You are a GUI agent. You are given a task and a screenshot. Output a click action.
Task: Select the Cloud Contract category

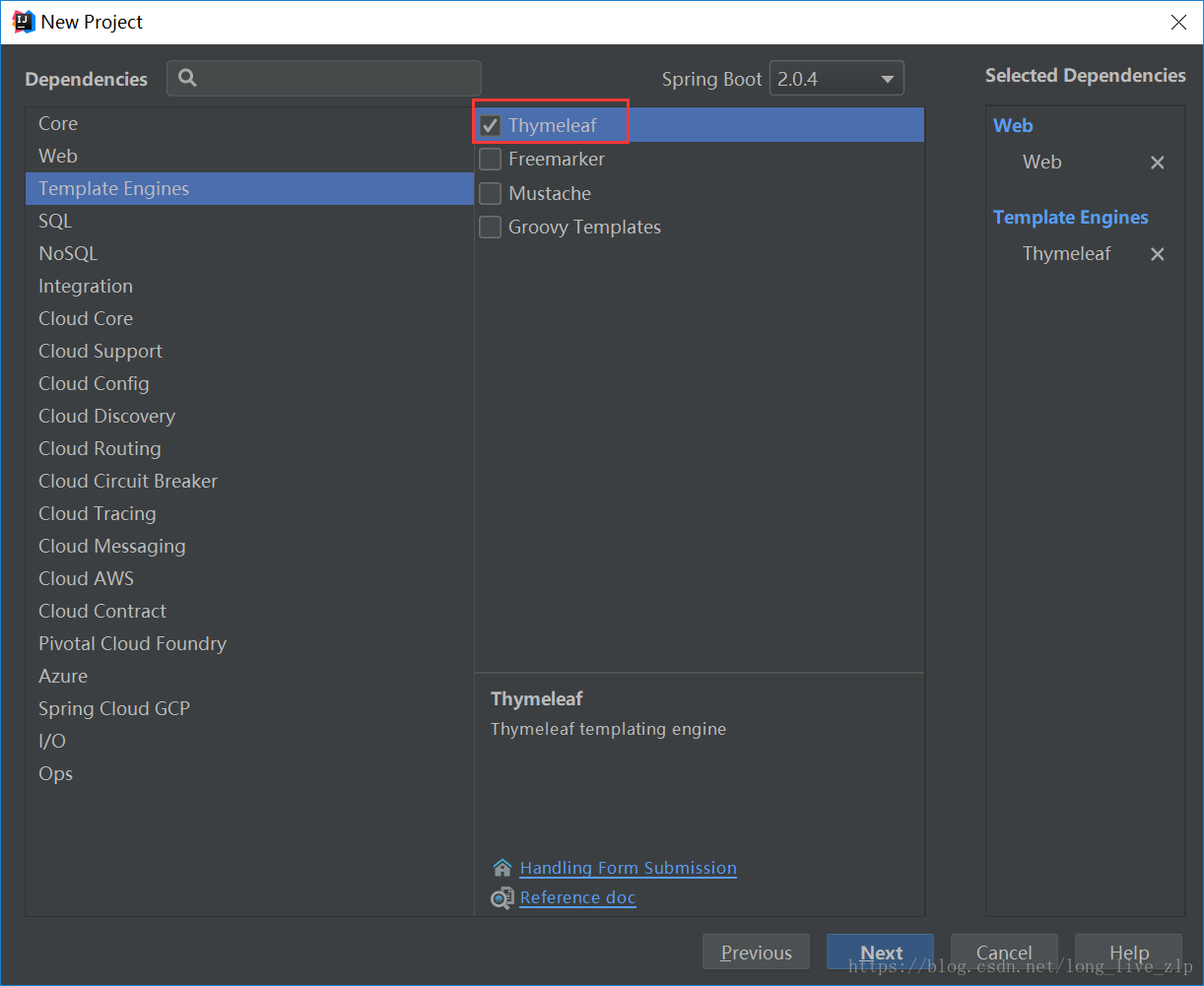pos(249,611)
